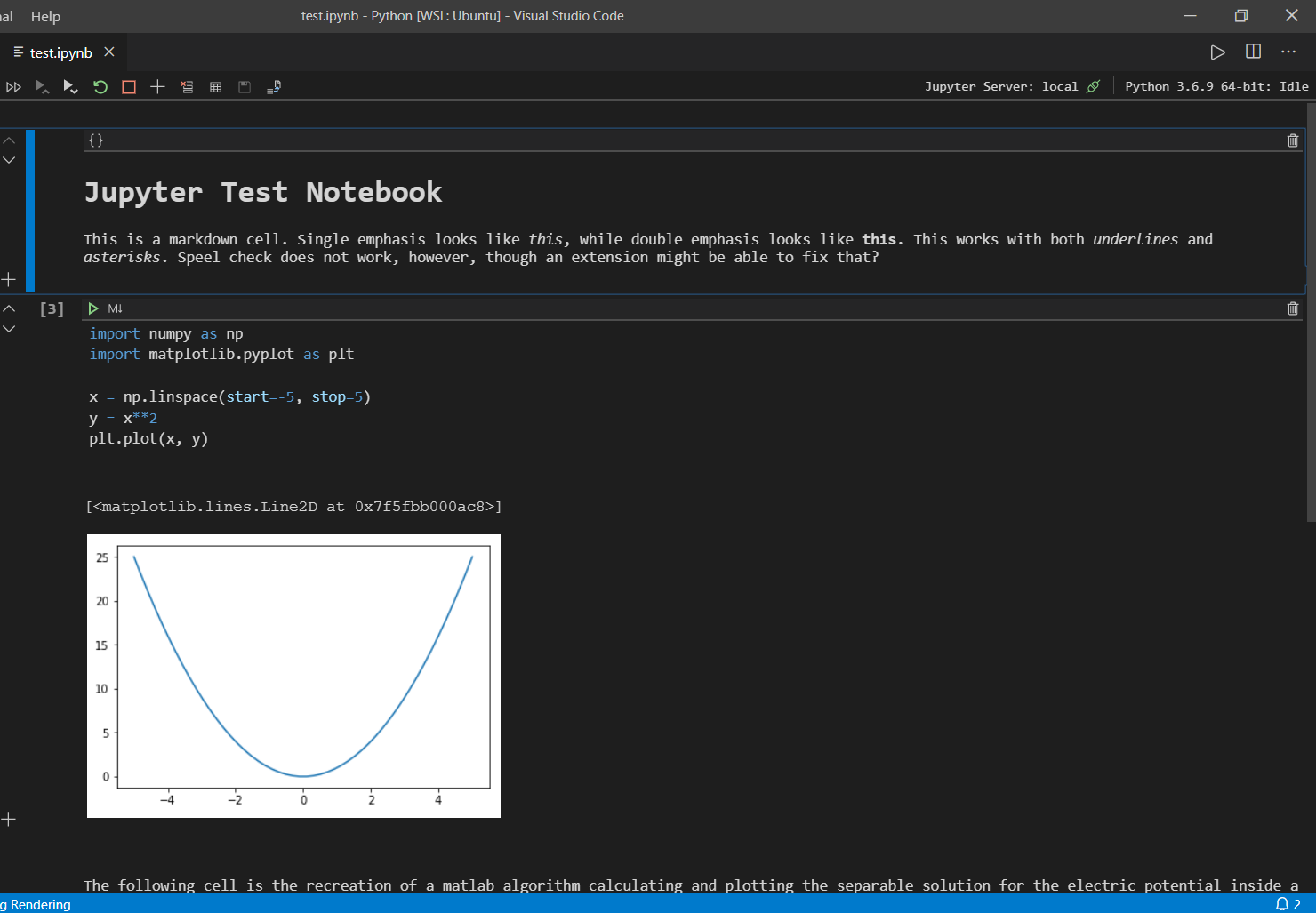
Task: Restart the Jupyter kernel
Action: [x=100, y=87]
